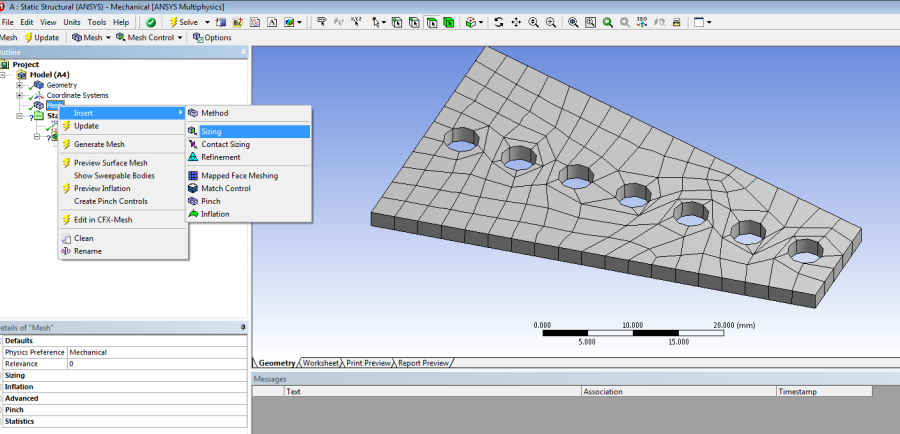
Task: Click the Magnifier Window icon
Action: [590, 22]
